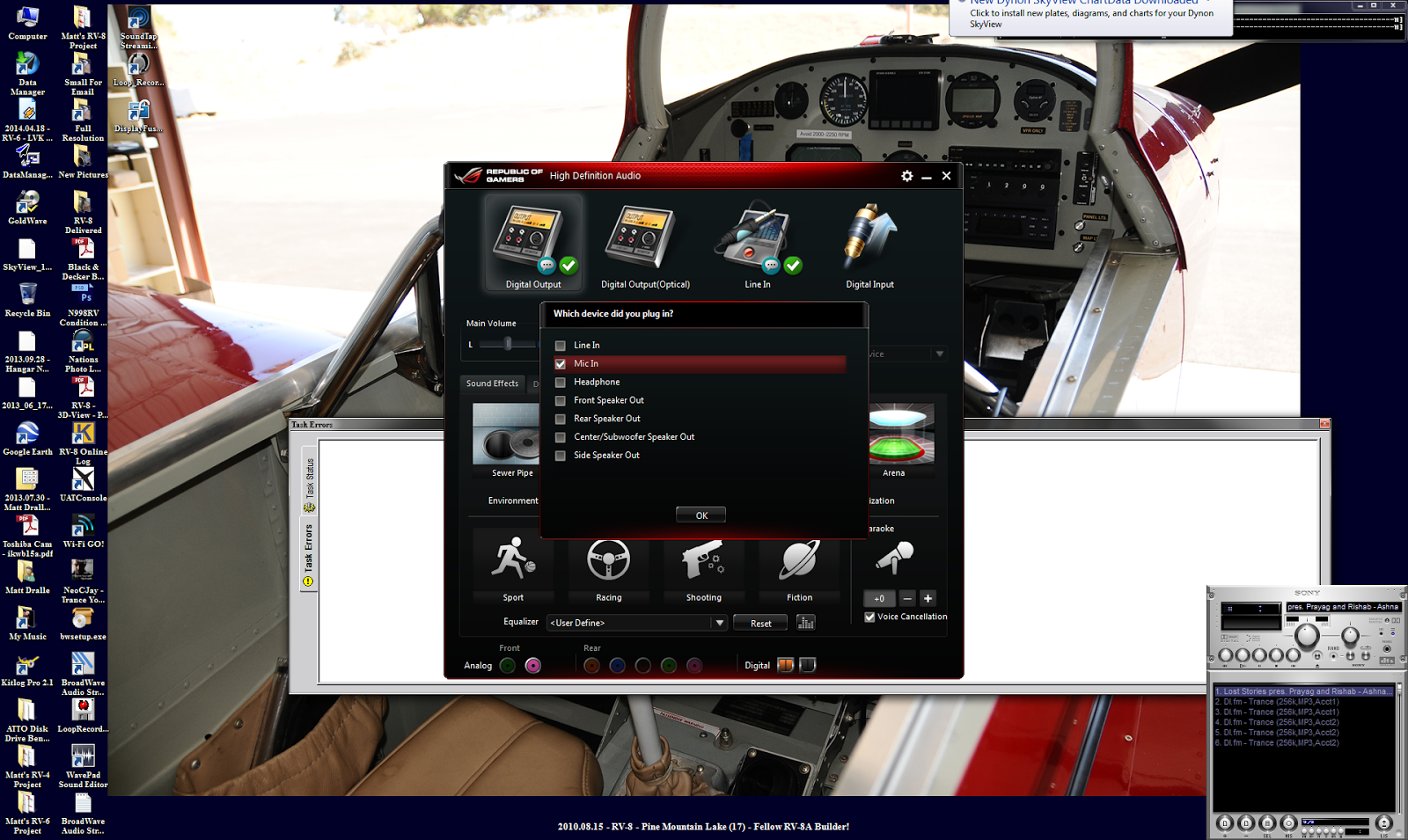Click the Karaoke microphone icon
1408x840 pixels.
click(x=894, y=557)
